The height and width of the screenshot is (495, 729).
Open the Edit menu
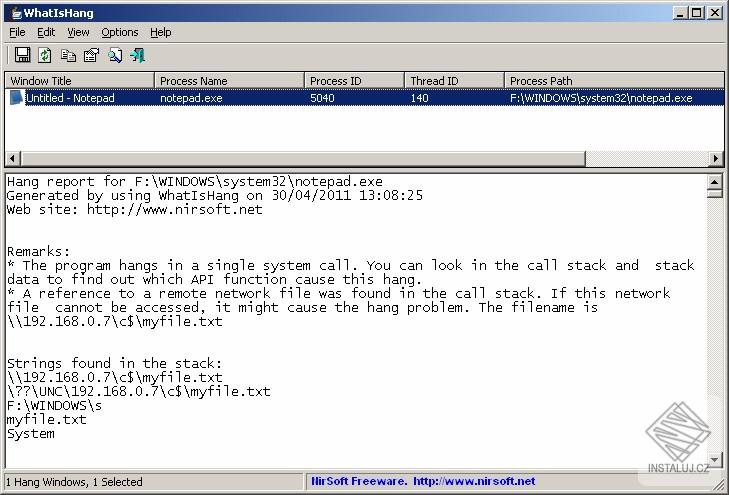pos(46,32)
